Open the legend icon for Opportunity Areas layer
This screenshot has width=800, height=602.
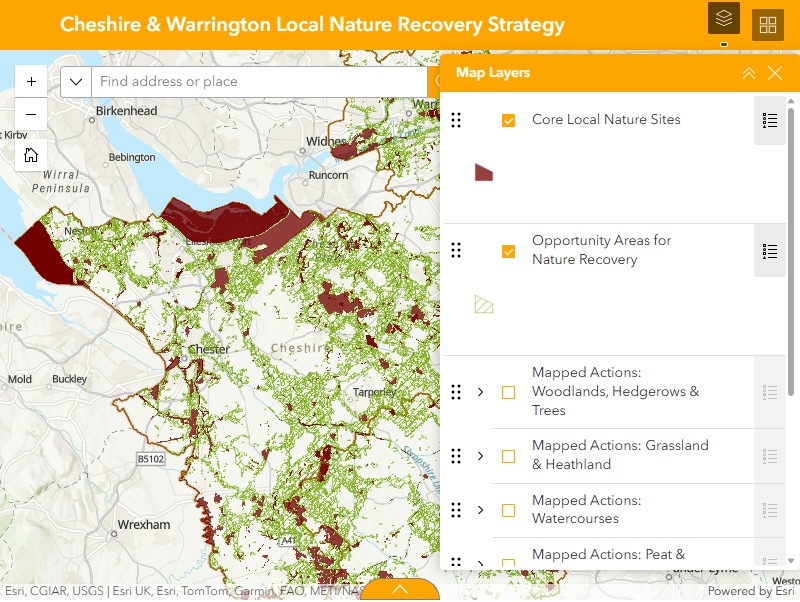[x=770, y=250]
